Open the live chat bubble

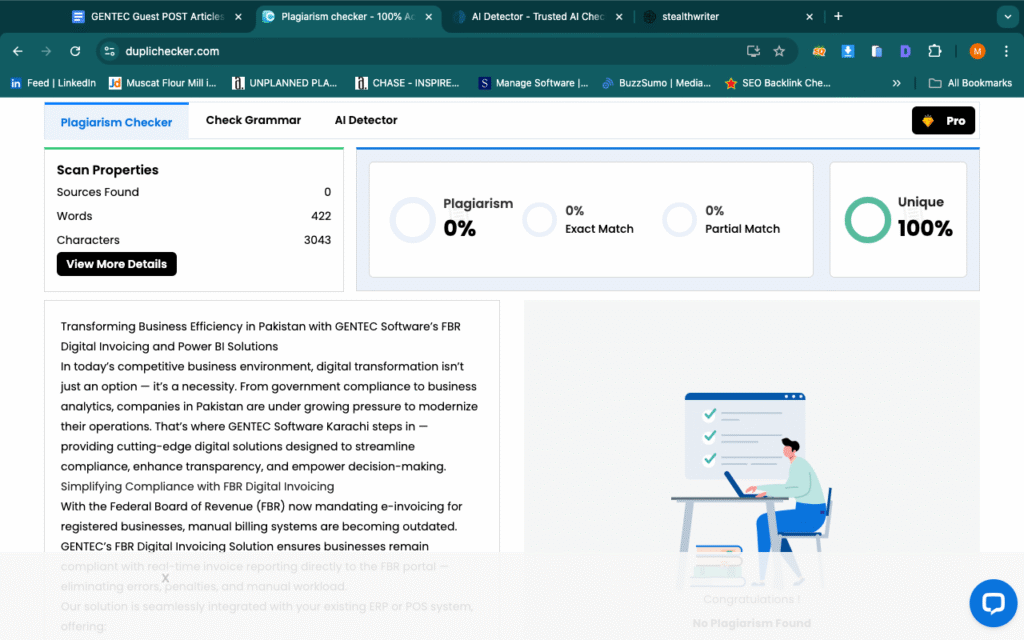point(993,603)
